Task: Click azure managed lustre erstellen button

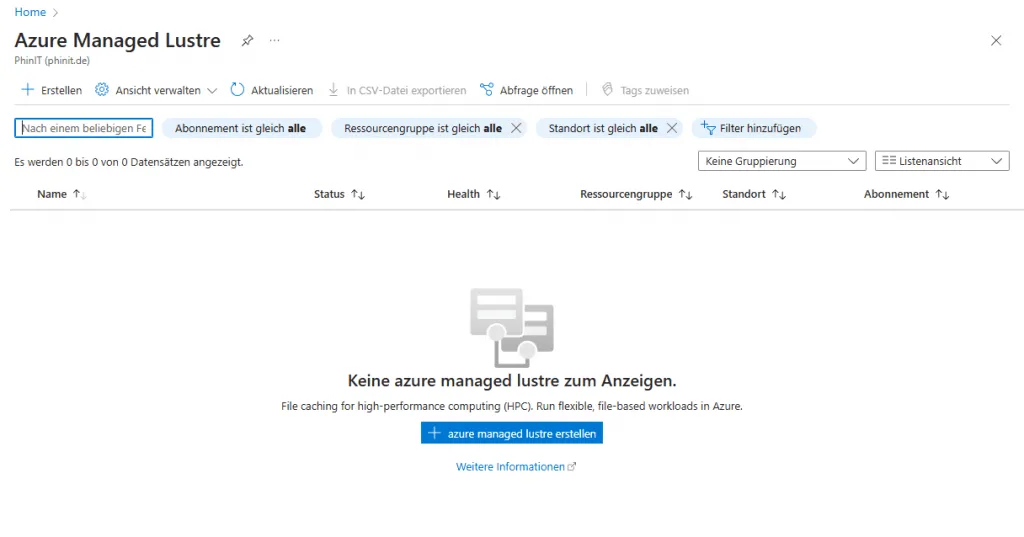Action: click(512, 433)
